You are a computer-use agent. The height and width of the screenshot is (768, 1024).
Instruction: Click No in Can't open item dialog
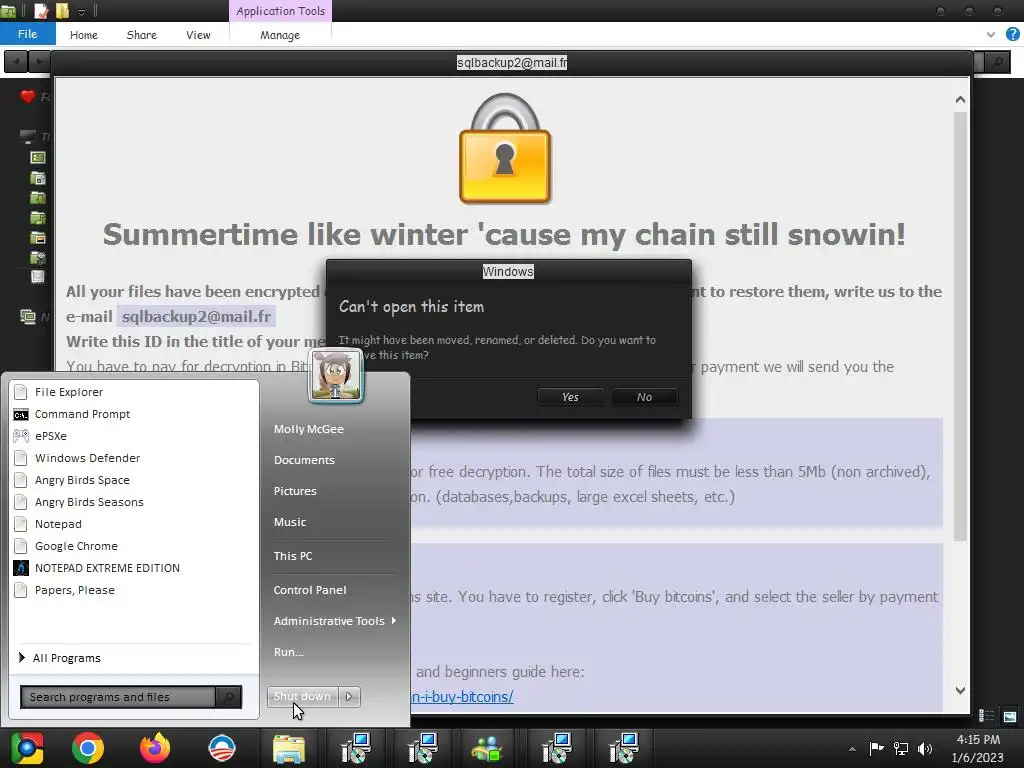pyautogui.click(x=645, y=397)
